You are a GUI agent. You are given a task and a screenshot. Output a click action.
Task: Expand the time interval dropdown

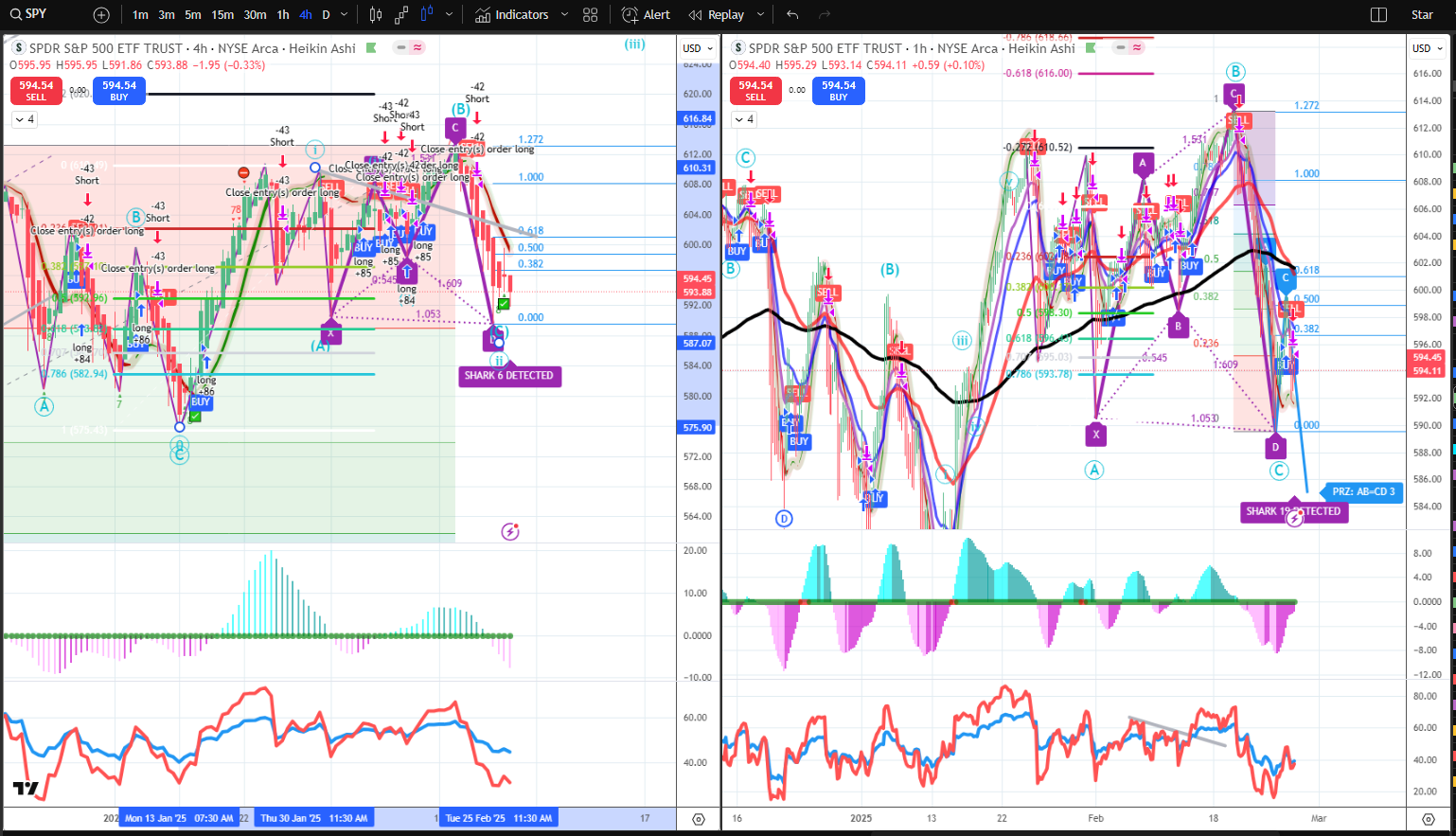[344, 15]
